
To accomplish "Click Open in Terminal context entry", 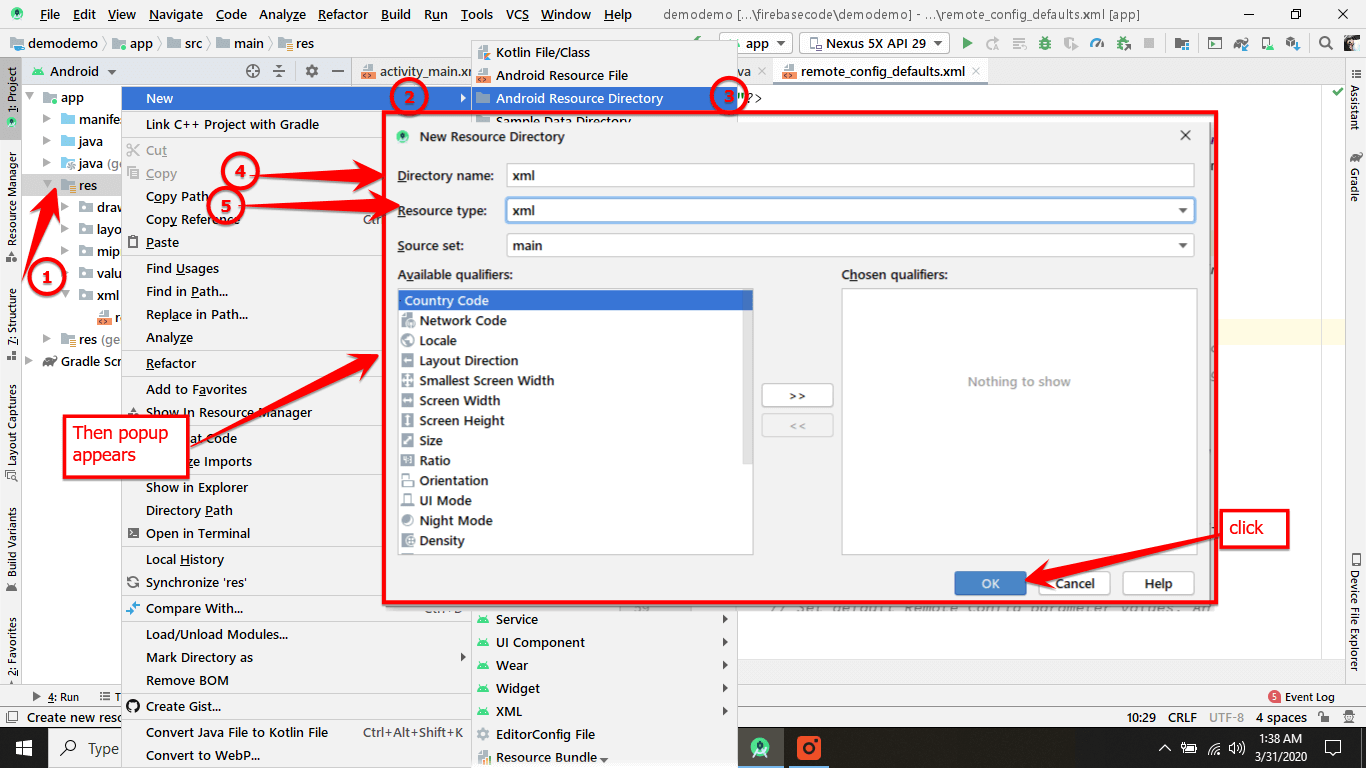I will pyautogui.click(x=198, y=533).
